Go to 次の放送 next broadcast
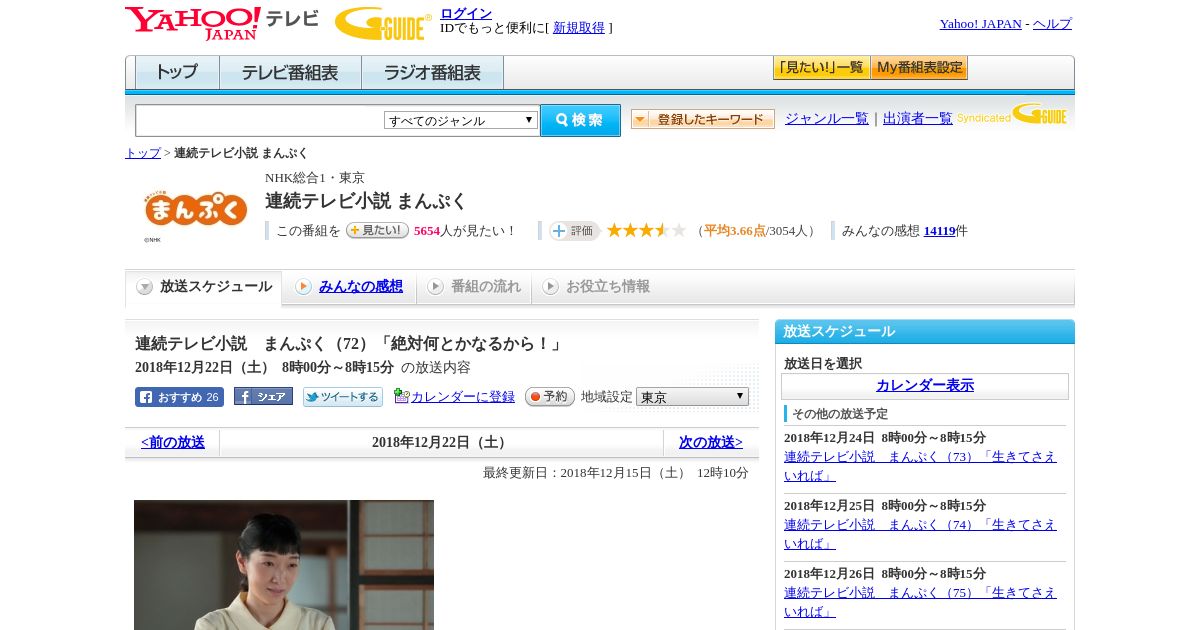 pos(711,443)
